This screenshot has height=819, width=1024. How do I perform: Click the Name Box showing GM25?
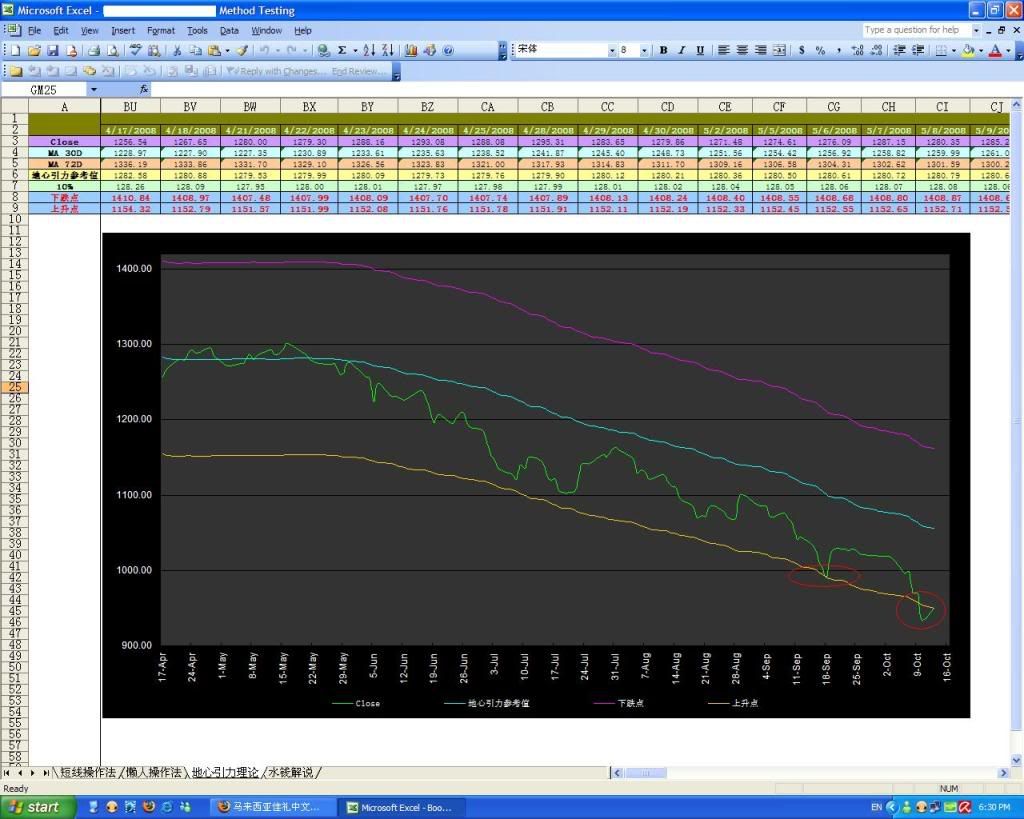click(x=44, y=89)
